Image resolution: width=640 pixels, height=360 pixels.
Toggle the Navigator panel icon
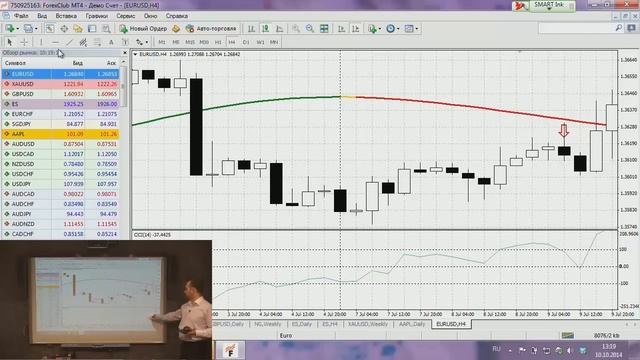click(x=78, y=29)
